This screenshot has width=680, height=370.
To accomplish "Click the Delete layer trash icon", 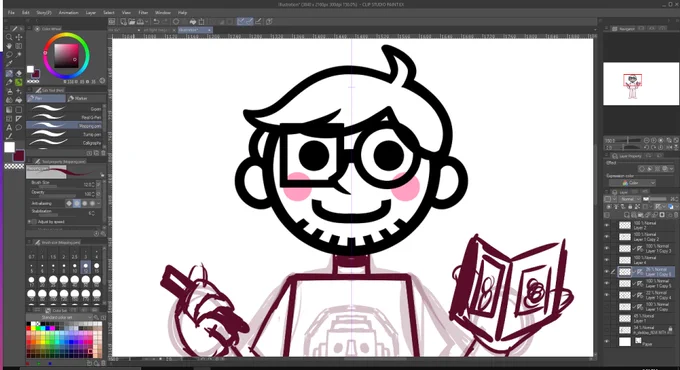I will [x=677, y=215].
